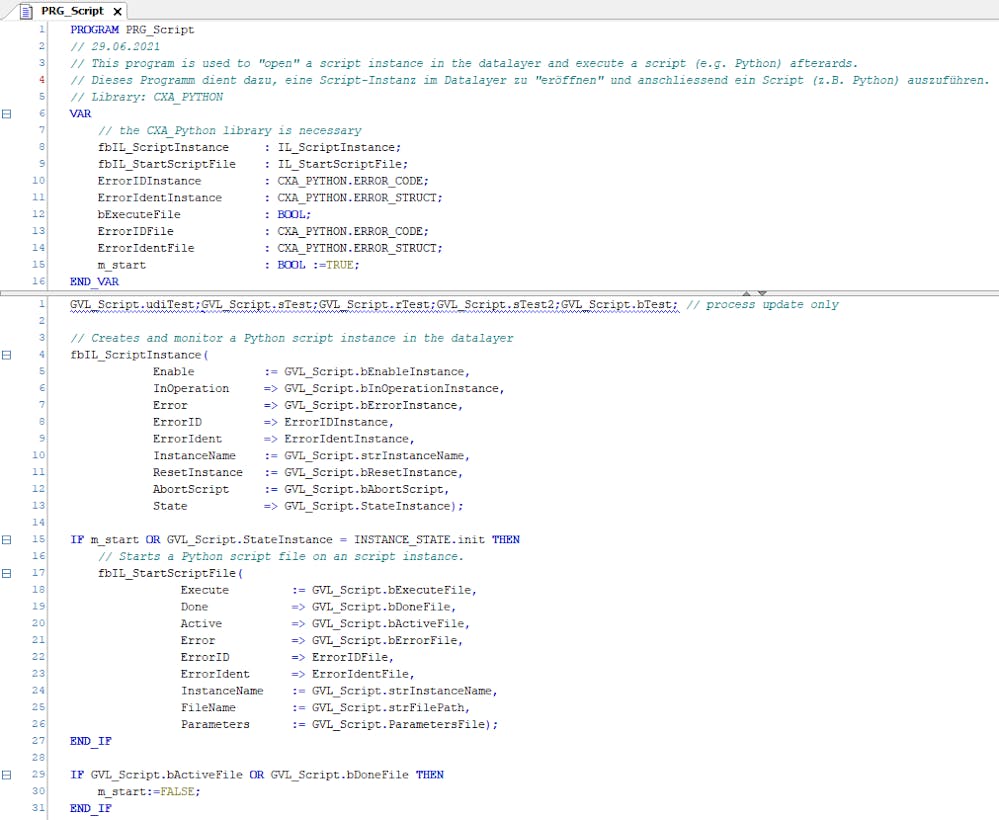
Task: Close the PRG_Script tab
Action: (x=117, y=11)
